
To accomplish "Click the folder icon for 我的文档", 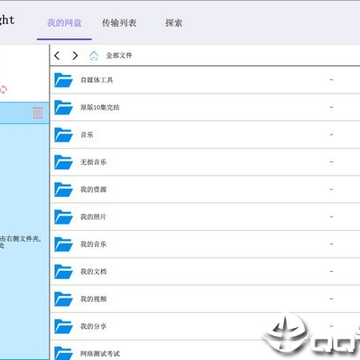I will point(63,271).
